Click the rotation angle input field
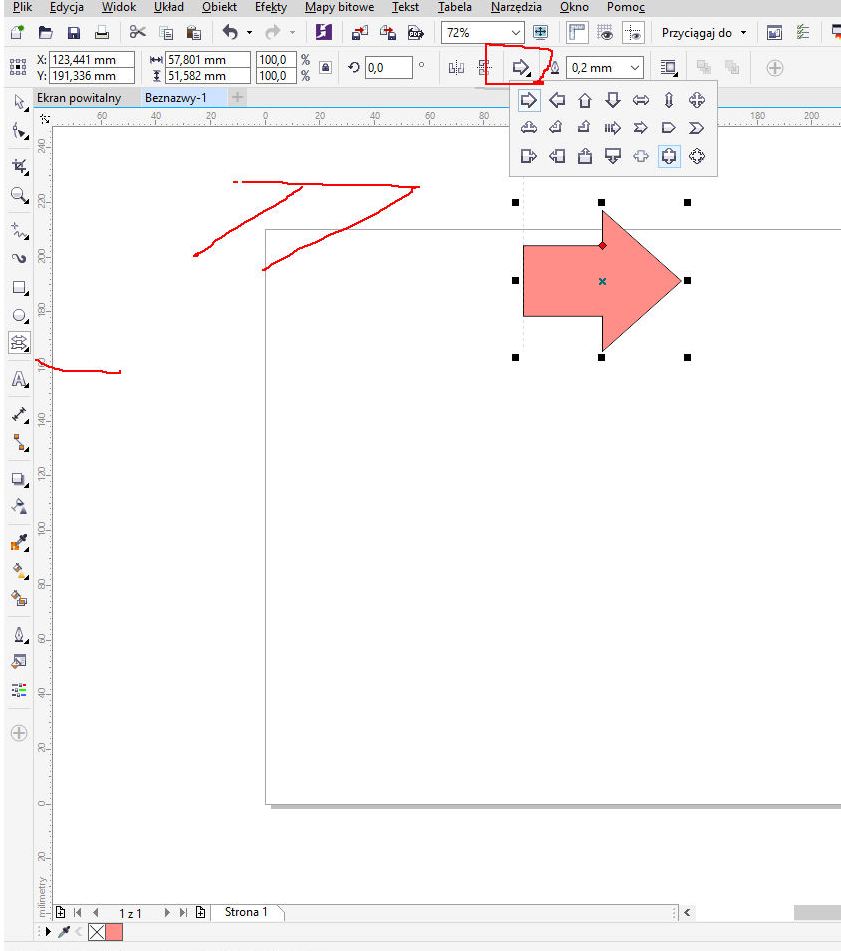 click(388, 68)
